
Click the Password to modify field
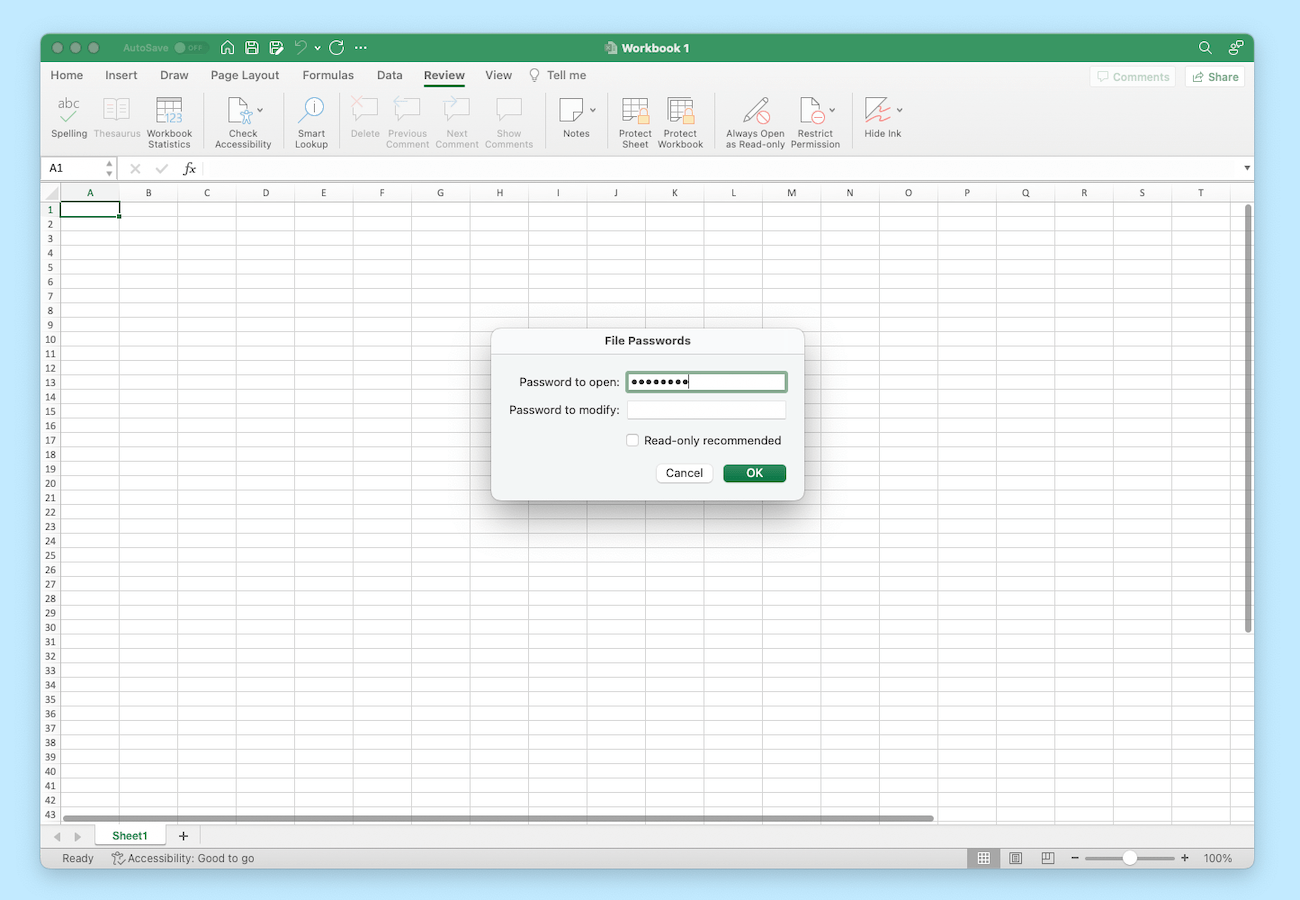point(706,409)
